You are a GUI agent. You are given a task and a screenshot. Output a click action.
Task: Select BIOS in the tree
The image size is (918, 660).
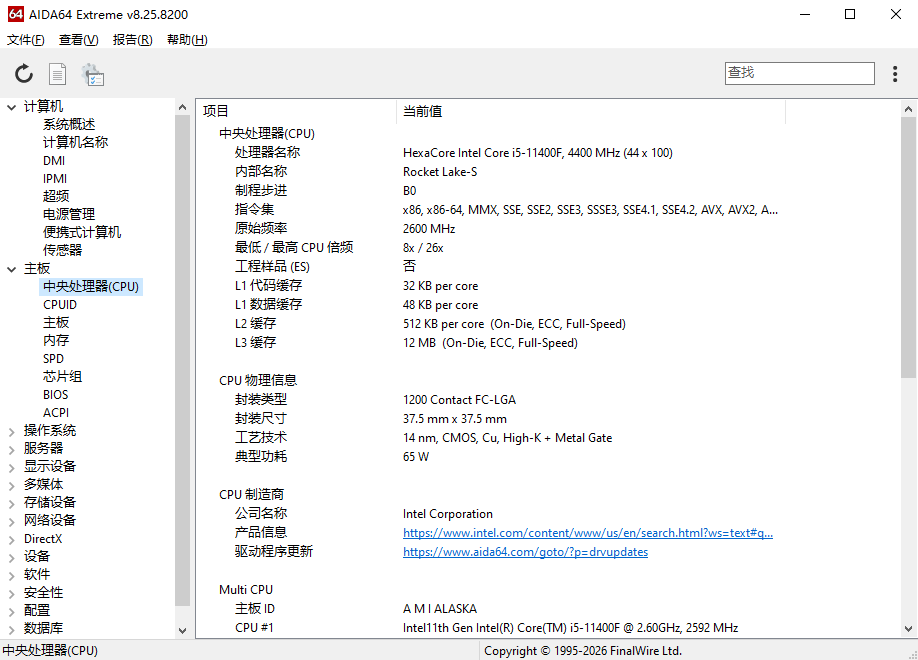(x=56, y=395)
